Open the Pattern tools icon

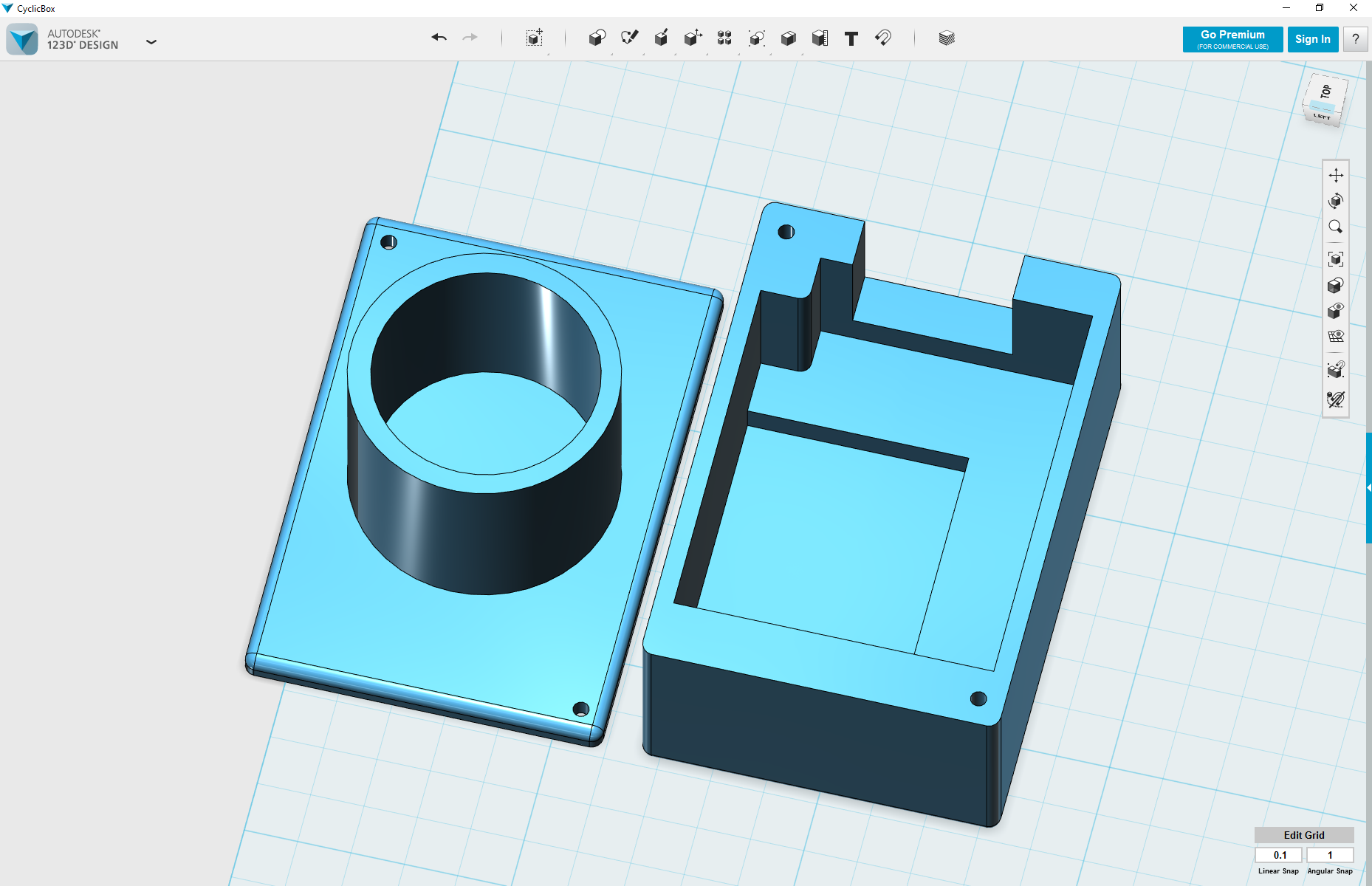[724, 38]
